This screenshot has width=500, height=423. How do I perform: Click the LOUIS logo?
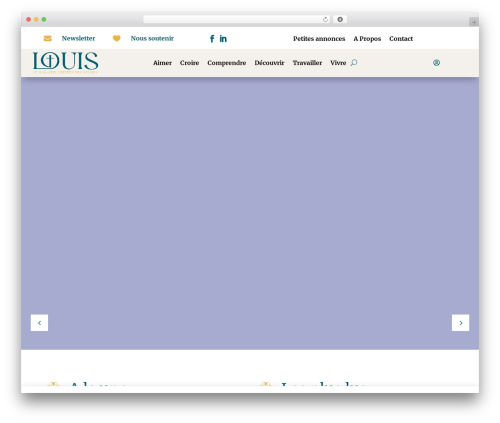point(65,63)
